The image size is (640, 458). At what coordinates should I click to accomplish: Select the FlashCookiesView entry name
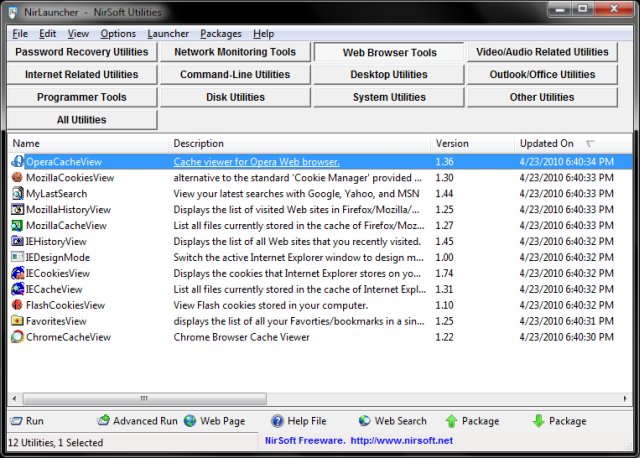click(66, 305)
